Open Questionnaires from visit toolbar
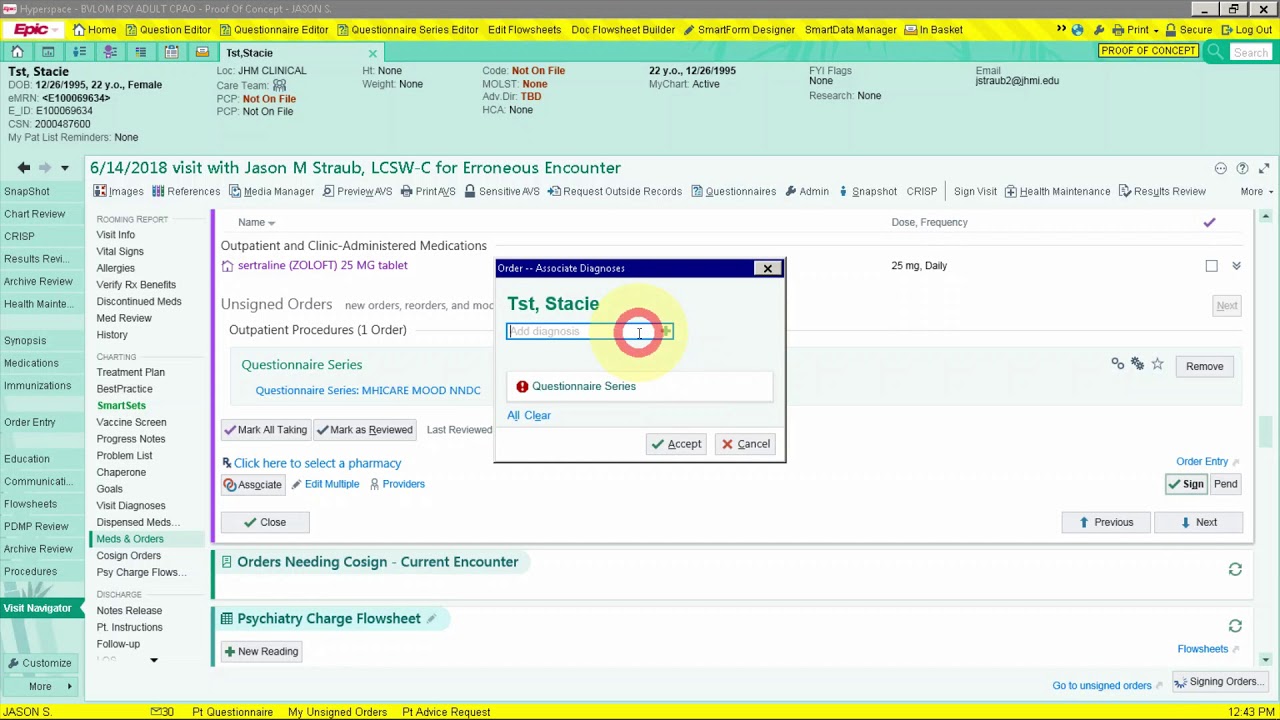 pyautogui.click(x=732, y=191)
